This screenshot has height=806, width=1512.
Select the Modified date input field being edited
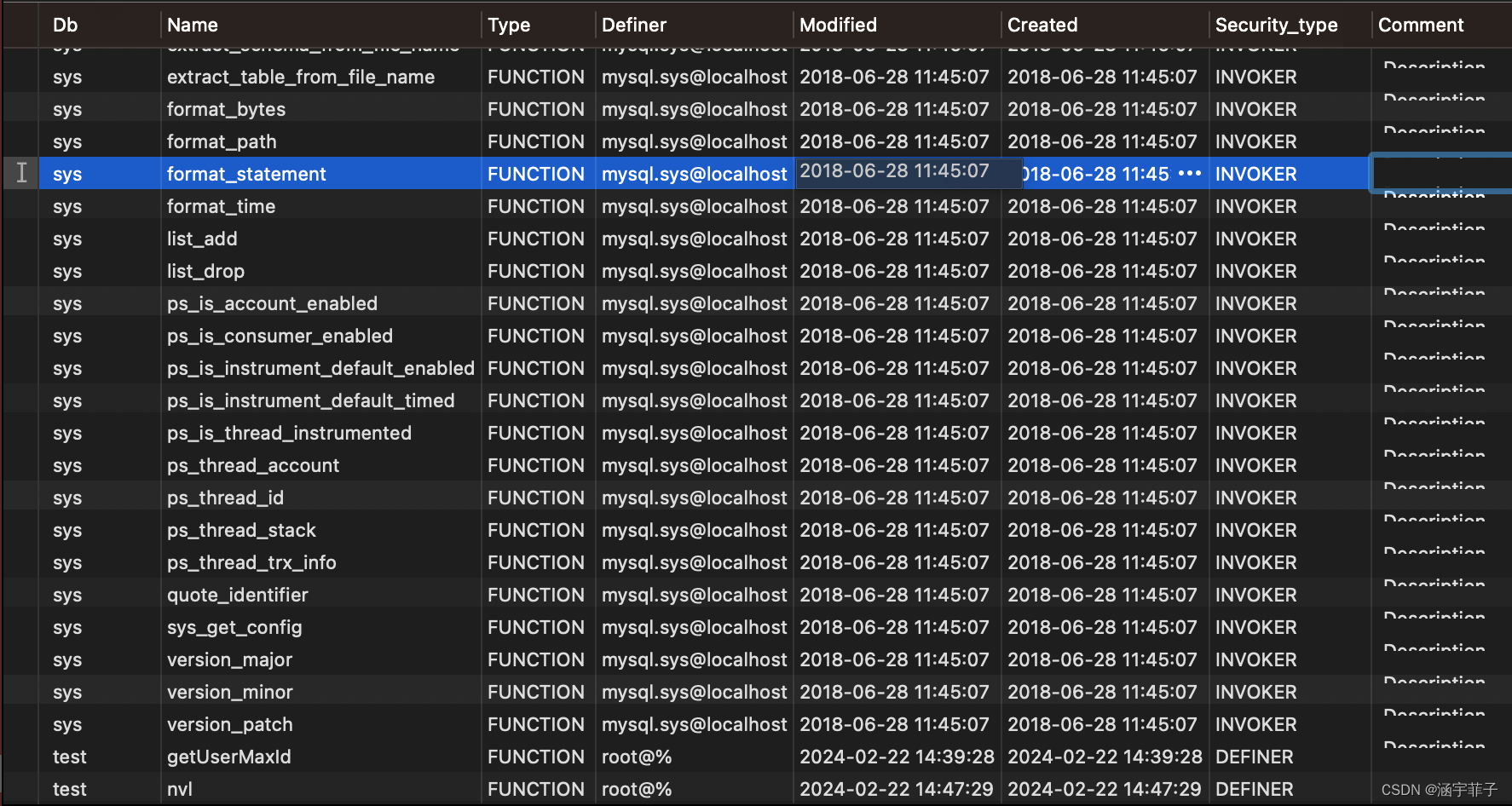pos(908,171)
